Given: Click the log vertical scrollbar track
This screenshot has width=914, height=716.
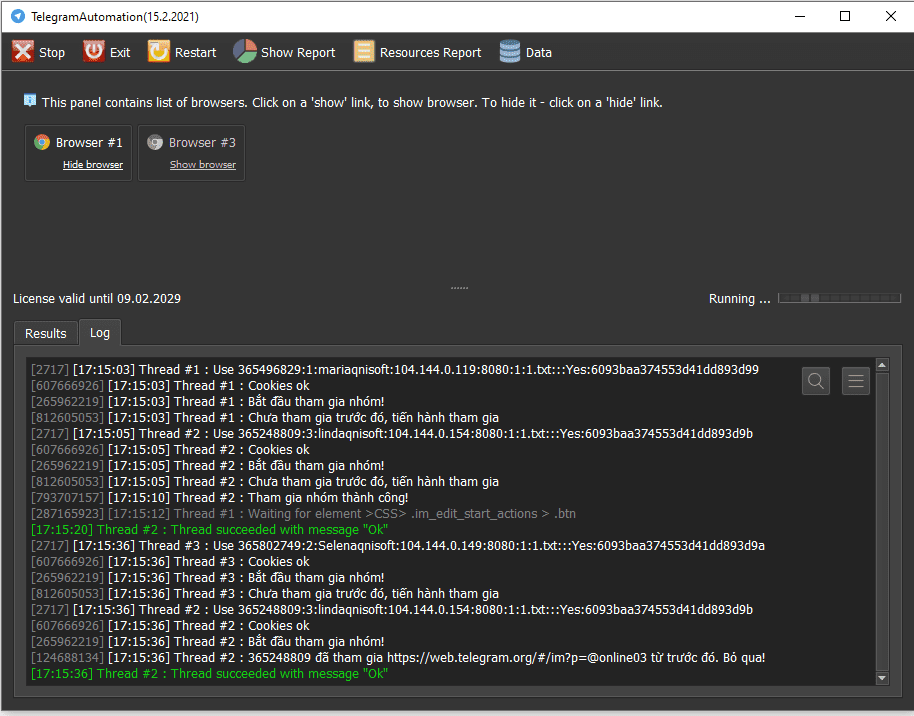Looking at the screenshot, I should coord(882,522).
